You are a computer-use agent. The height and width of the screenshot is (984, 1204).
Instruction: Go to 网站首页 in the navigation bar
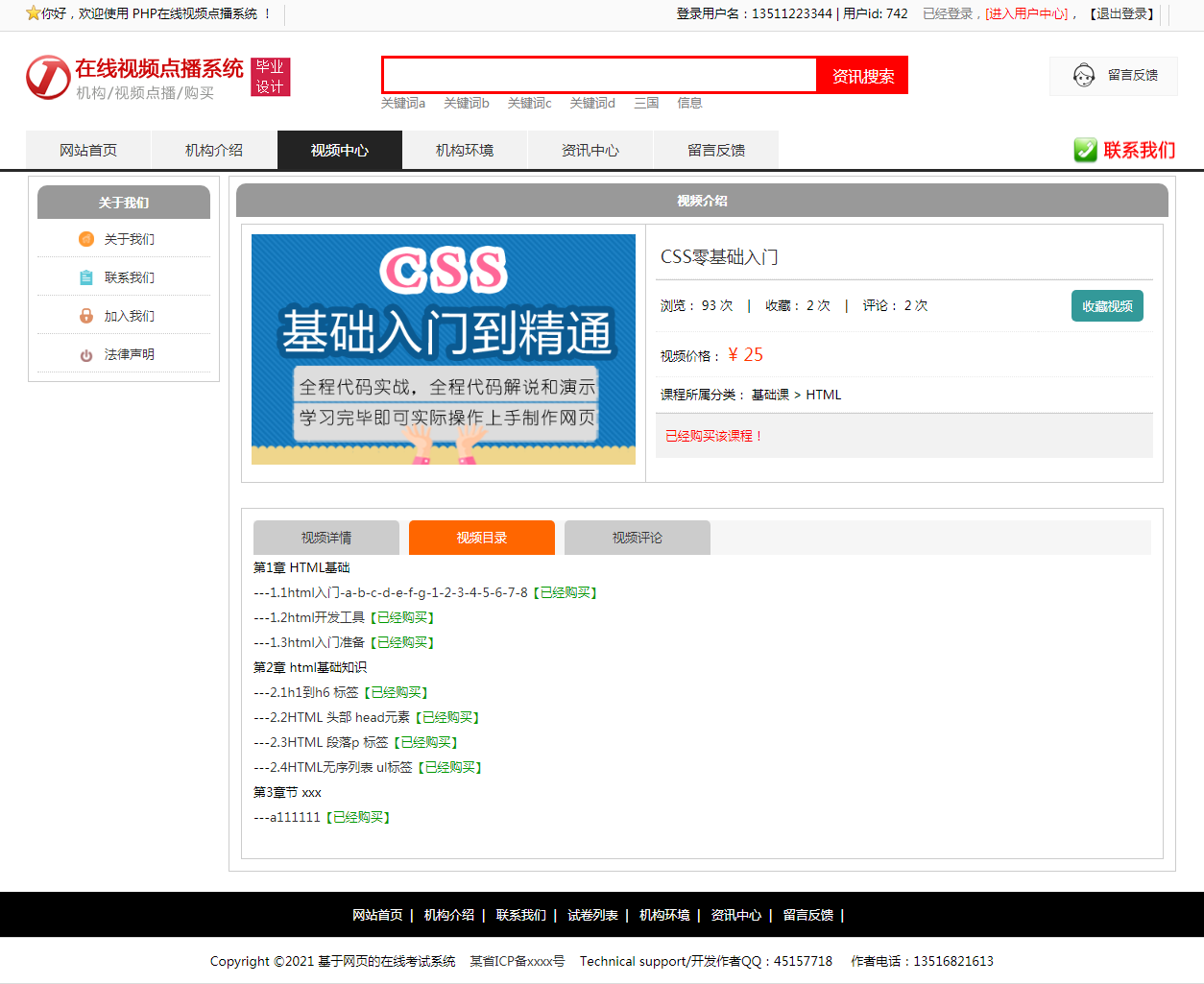pyautogui.click(x=87, y=150)
